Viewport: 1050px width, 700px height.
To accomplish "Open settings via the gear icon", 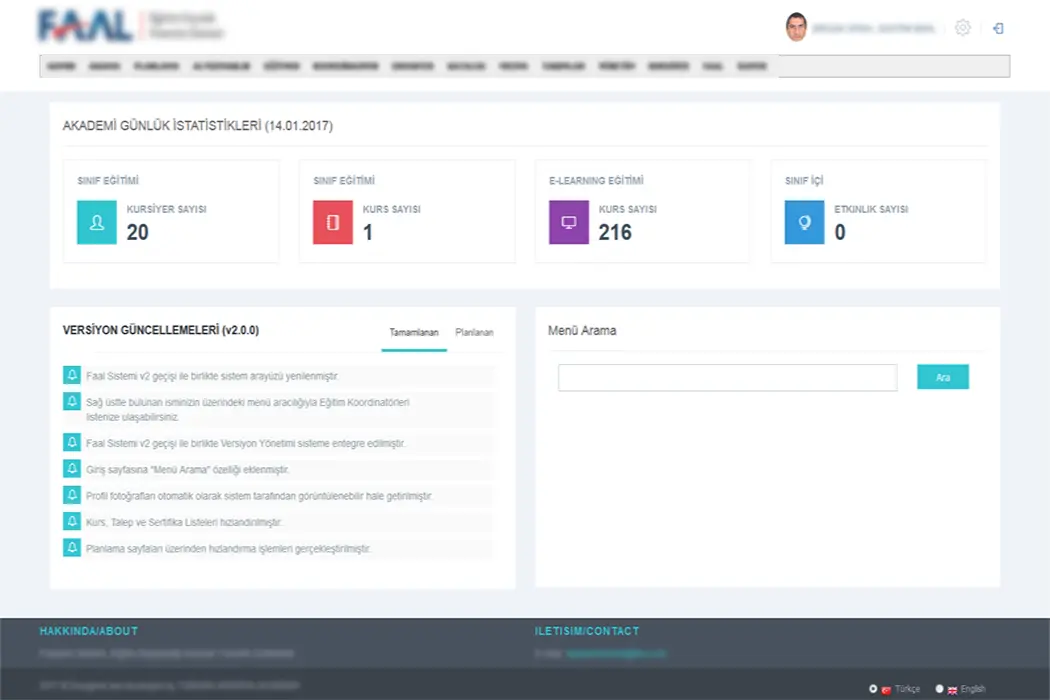I will [x=962, y=28].
